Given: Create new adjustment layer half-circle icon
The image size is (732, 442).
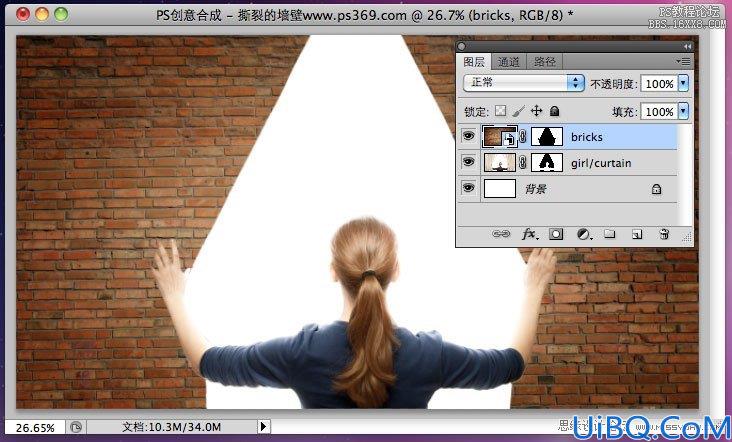Looking at the screenshot, I should (584, 234).
